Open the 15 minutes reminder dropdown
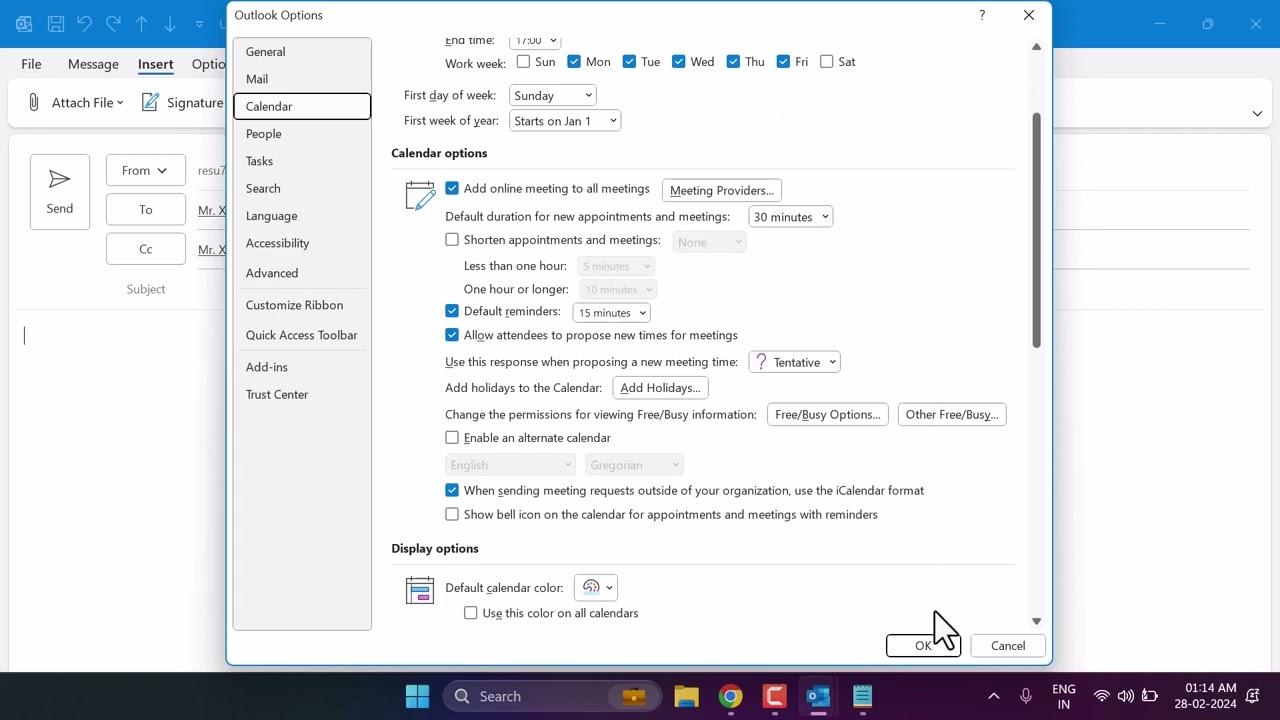The image size is (1280, 720). (x=611, y=313)
